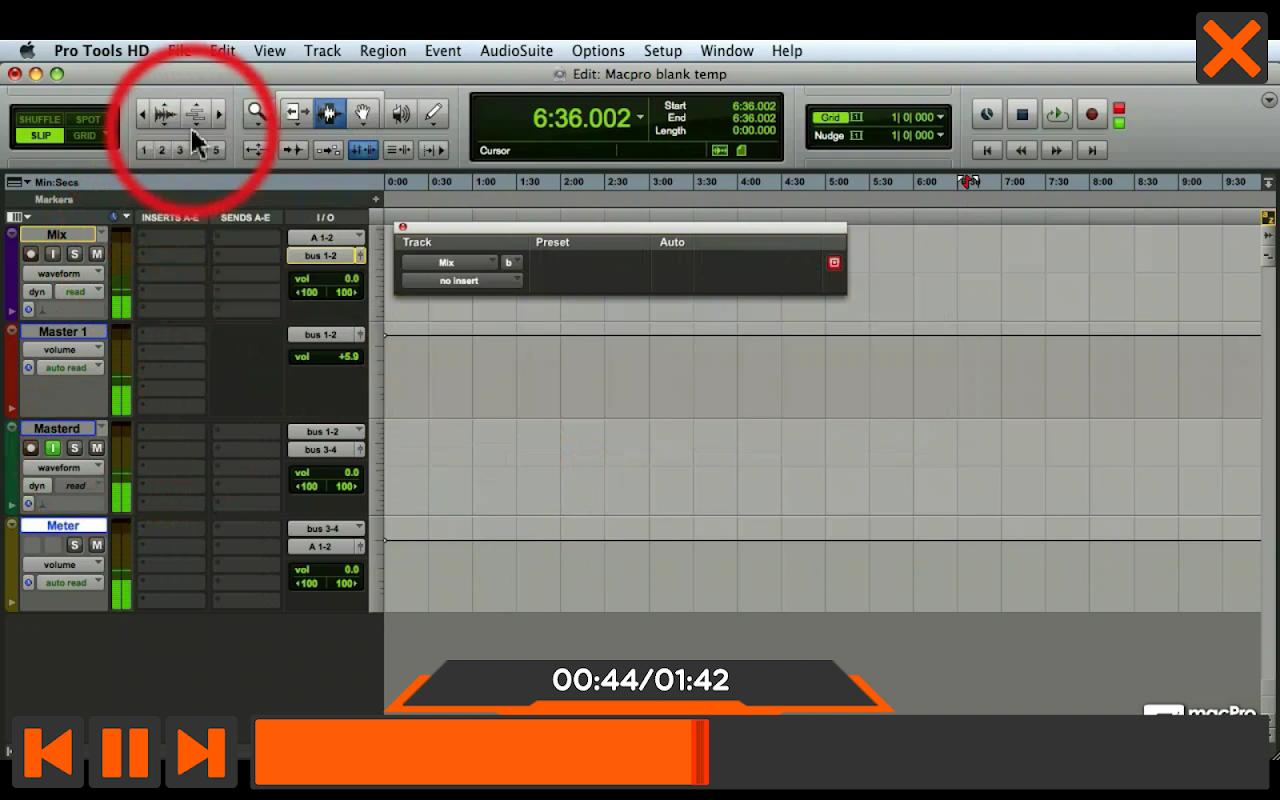
Task: Click the transport Play button
Action: point(1057,114)
